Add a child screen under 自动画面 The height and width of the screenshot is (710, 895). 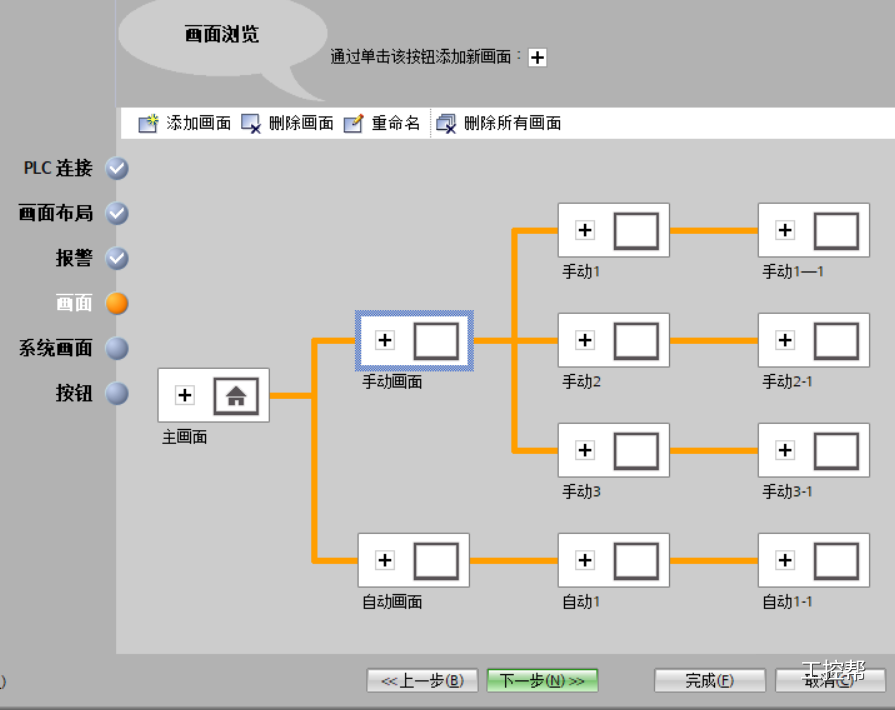tap(385, 560)
